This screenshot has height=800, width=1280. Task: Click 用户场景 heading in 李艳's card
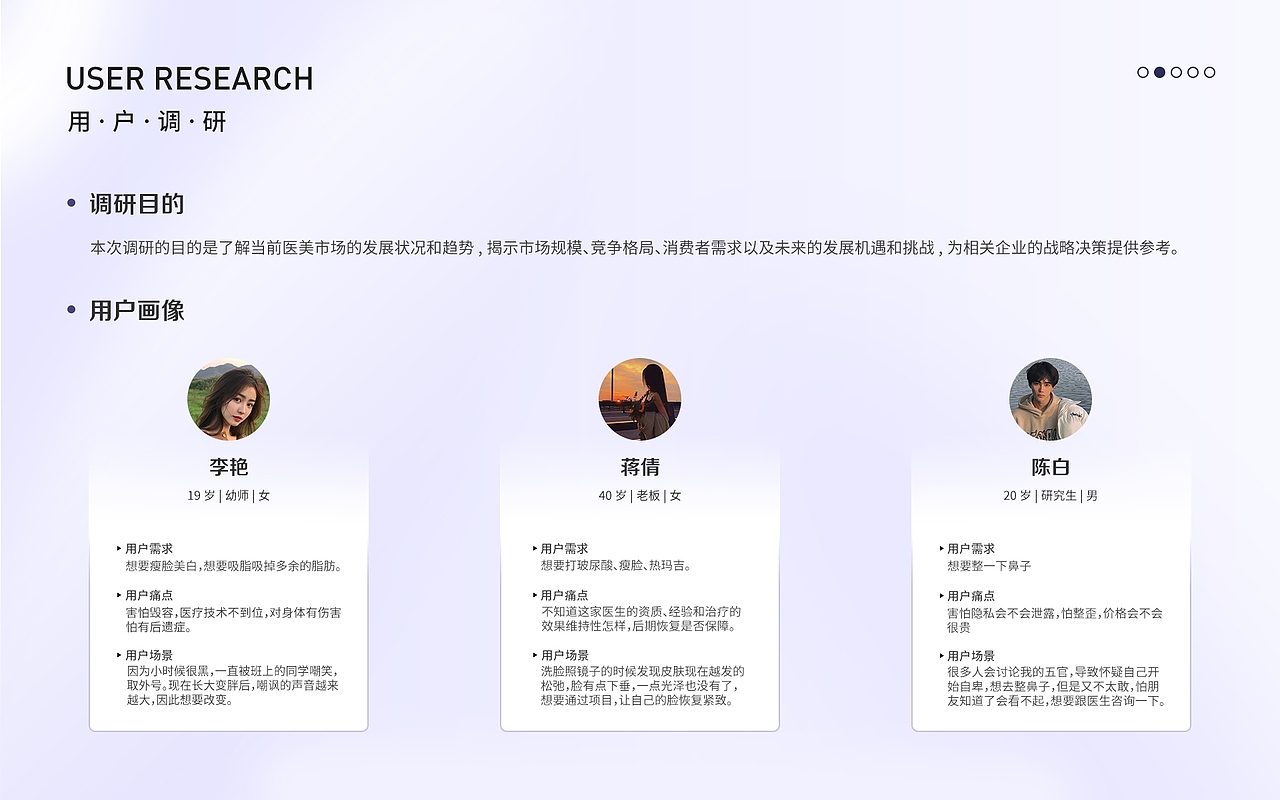click(x=149, y=655)
